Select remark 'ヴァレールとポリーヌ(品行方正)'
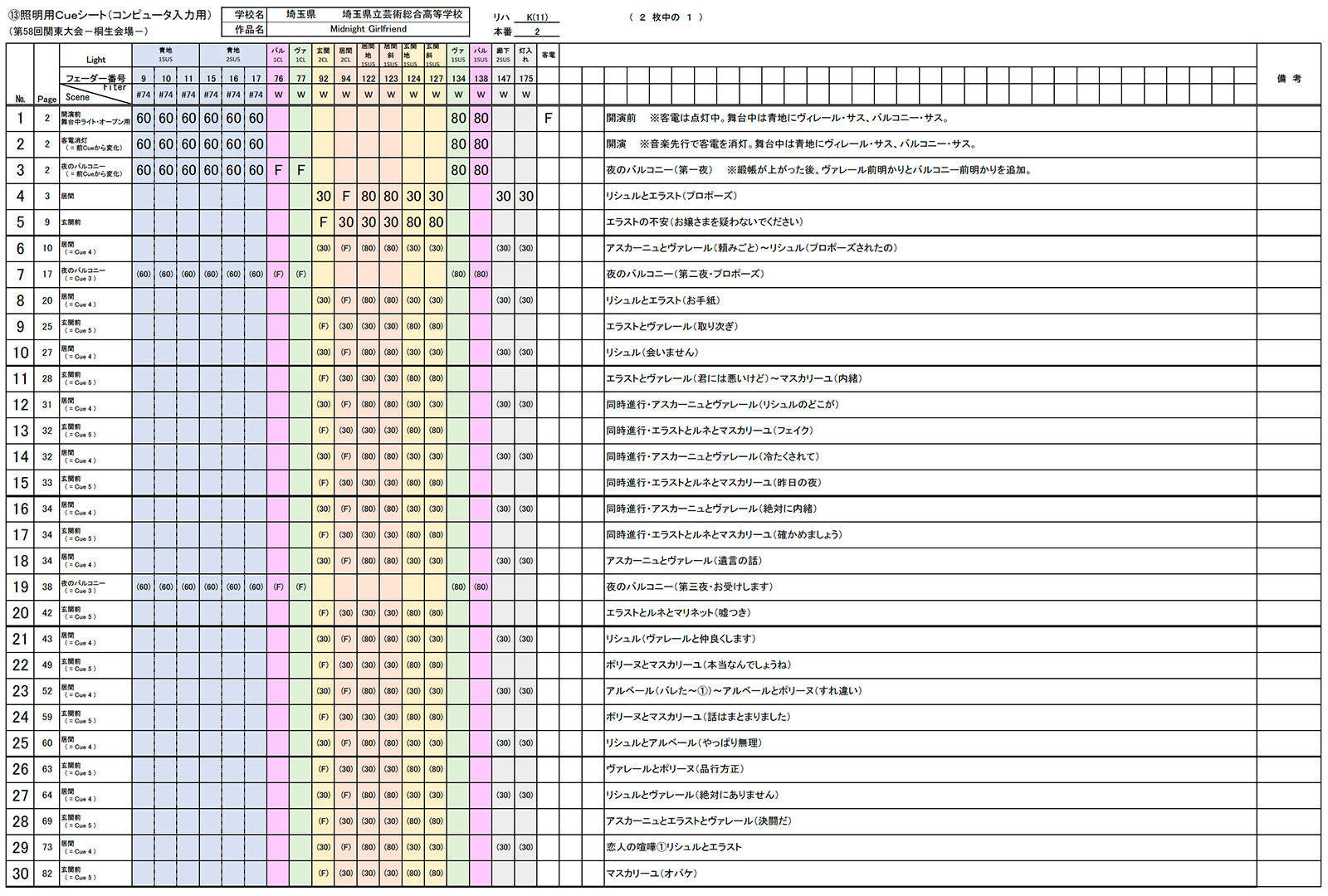1328x896 pixels. point(675,769)
